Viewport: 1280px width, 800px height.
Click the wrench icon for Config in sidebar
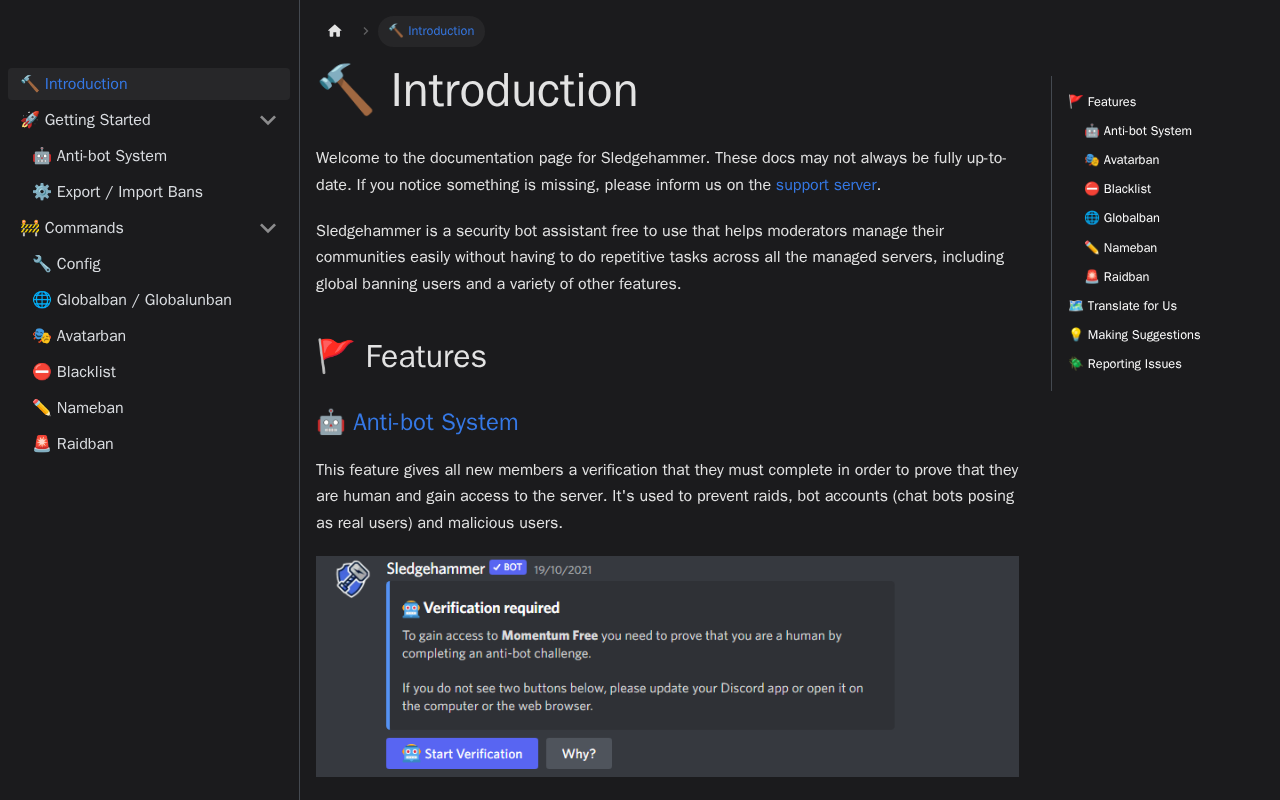click(x=41, y=264)
